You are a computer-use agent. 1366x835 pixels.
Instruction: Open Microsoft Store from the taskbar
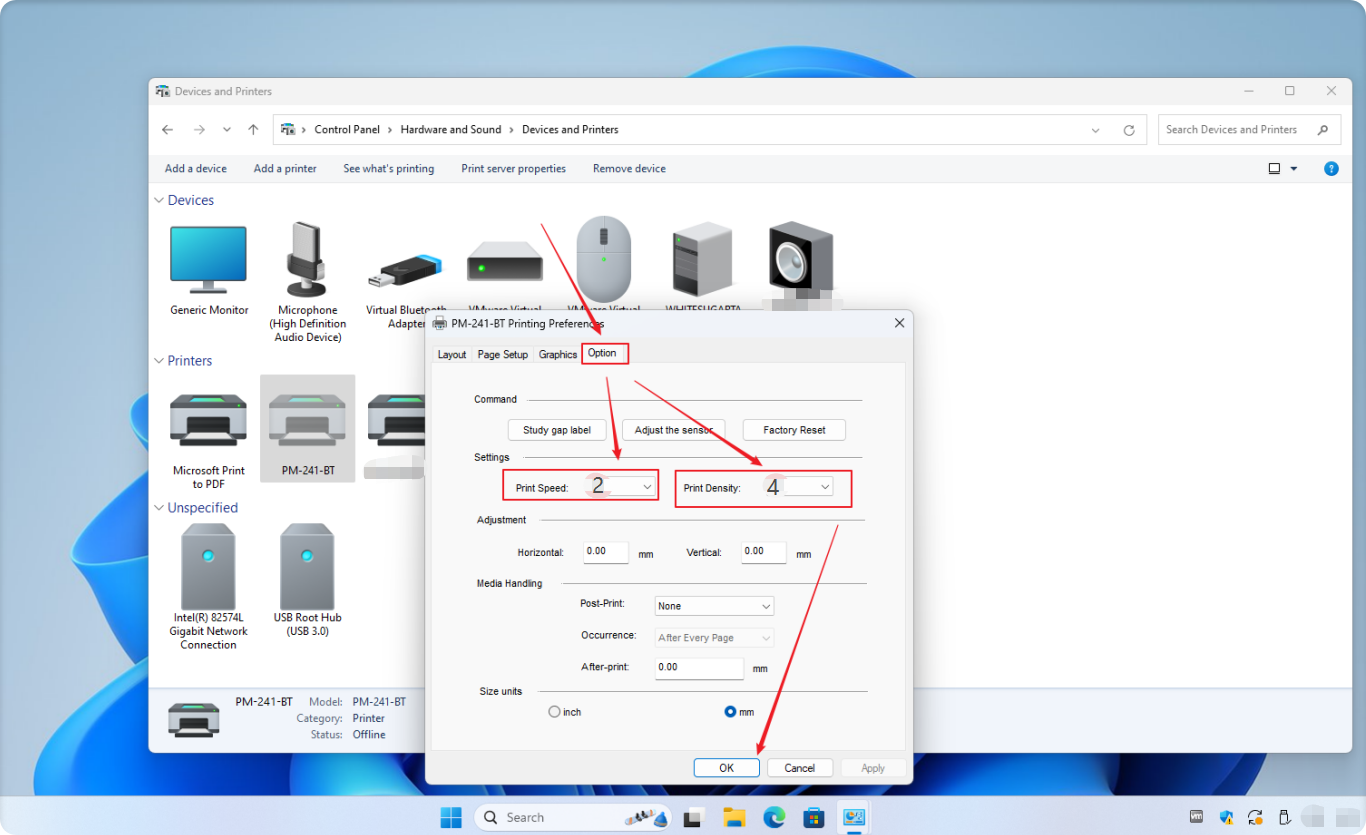pos(814,817)
